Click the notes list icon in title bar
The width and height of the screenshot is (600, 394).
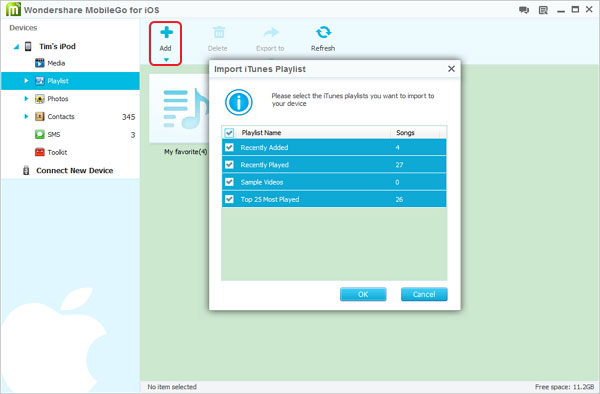(x=543, y=10)
